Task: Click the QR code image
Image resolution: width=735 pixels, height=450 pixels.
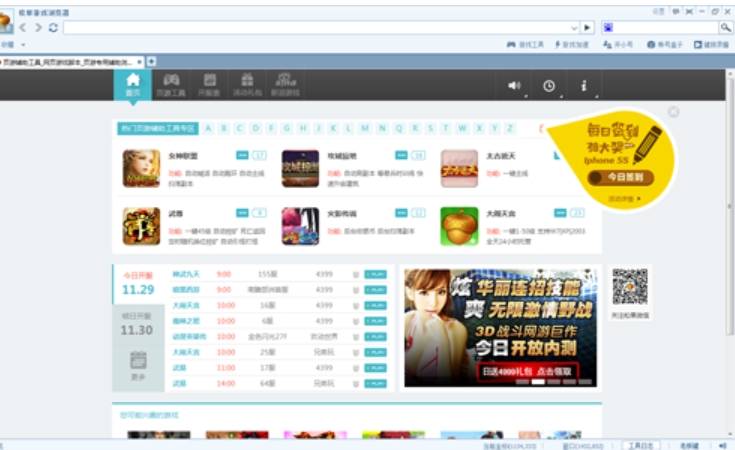Action: 630,286
